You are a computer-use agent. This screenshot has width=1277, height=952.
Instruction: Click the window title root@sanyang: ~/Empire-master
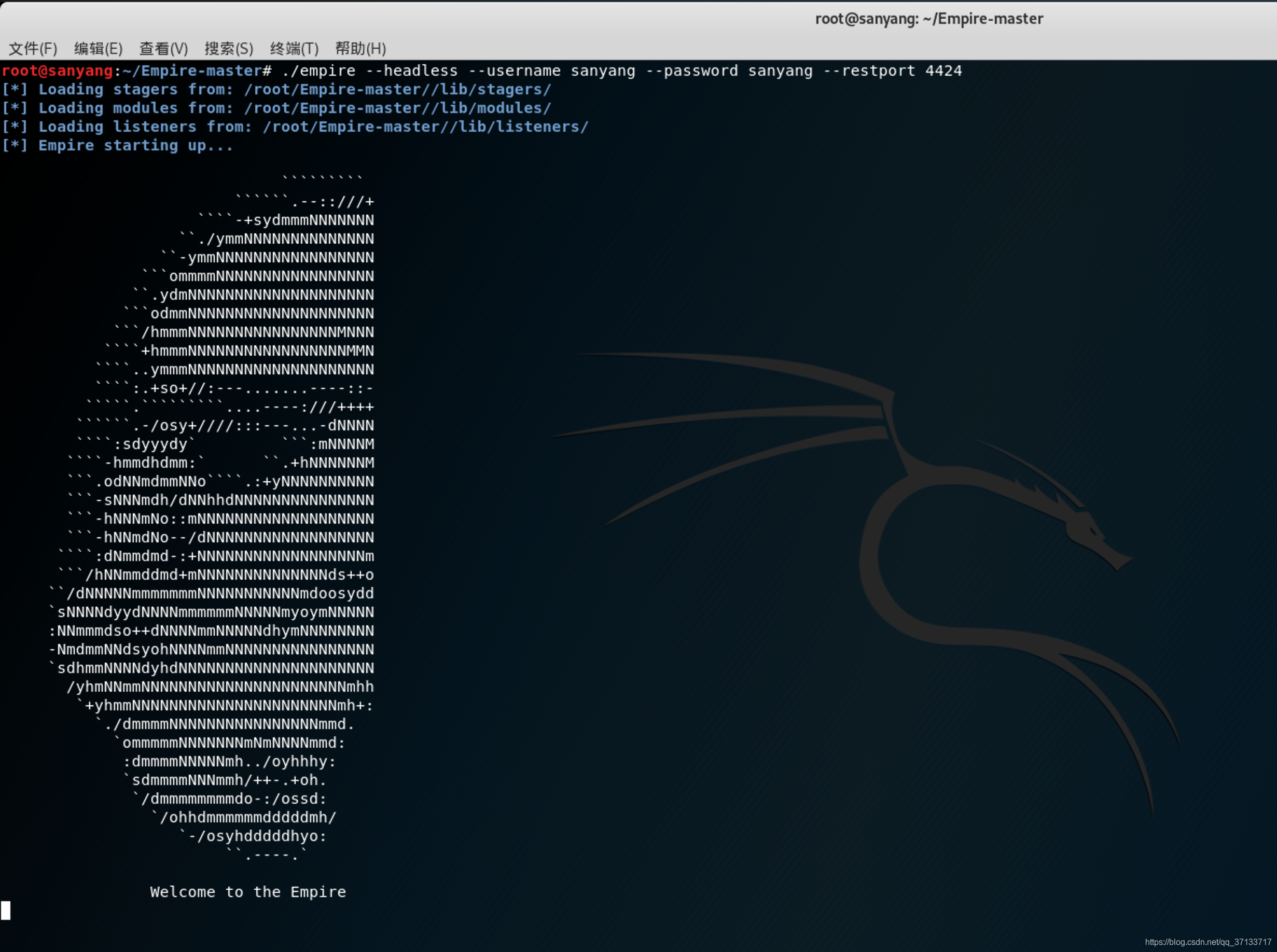[929, 19]
